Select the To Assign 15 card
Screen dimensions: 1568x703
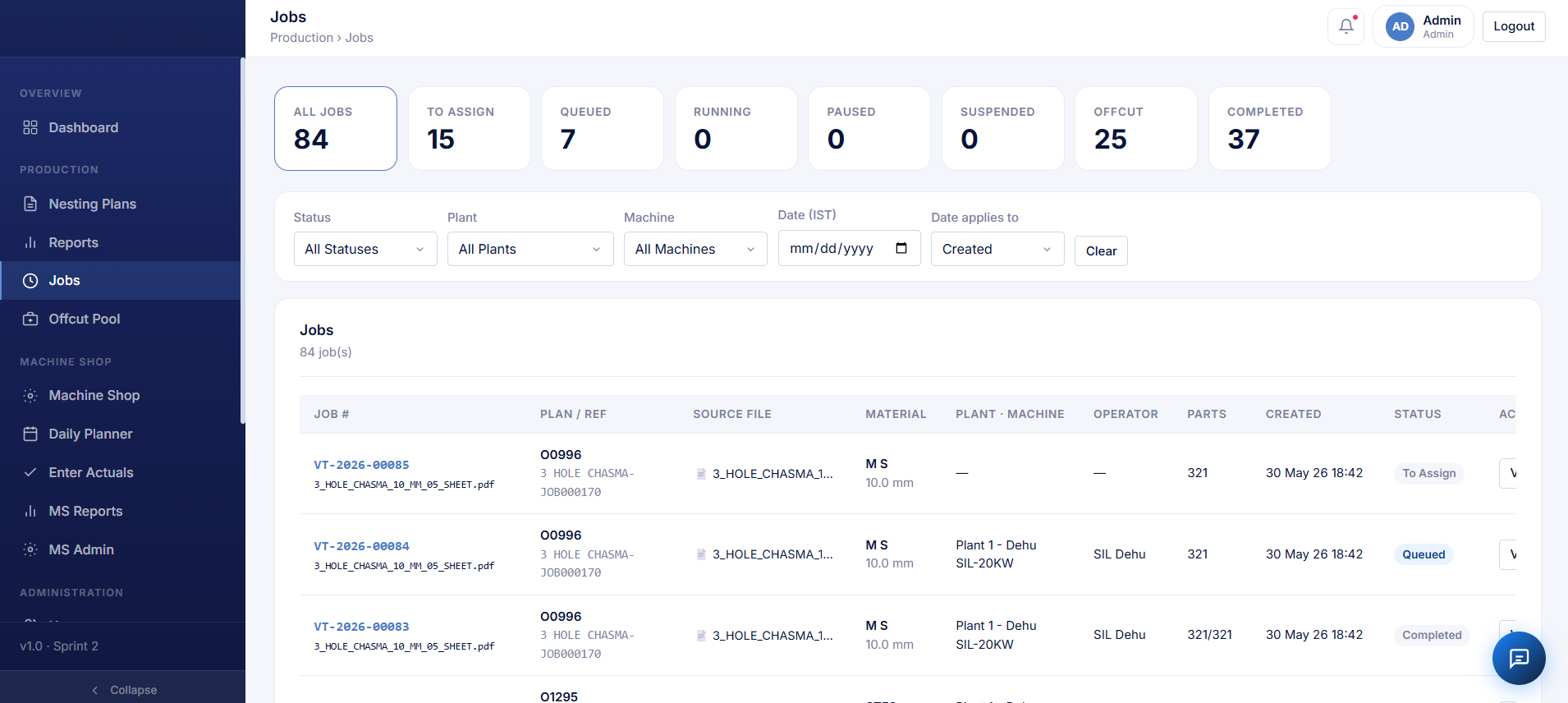(x=469, y=128)
